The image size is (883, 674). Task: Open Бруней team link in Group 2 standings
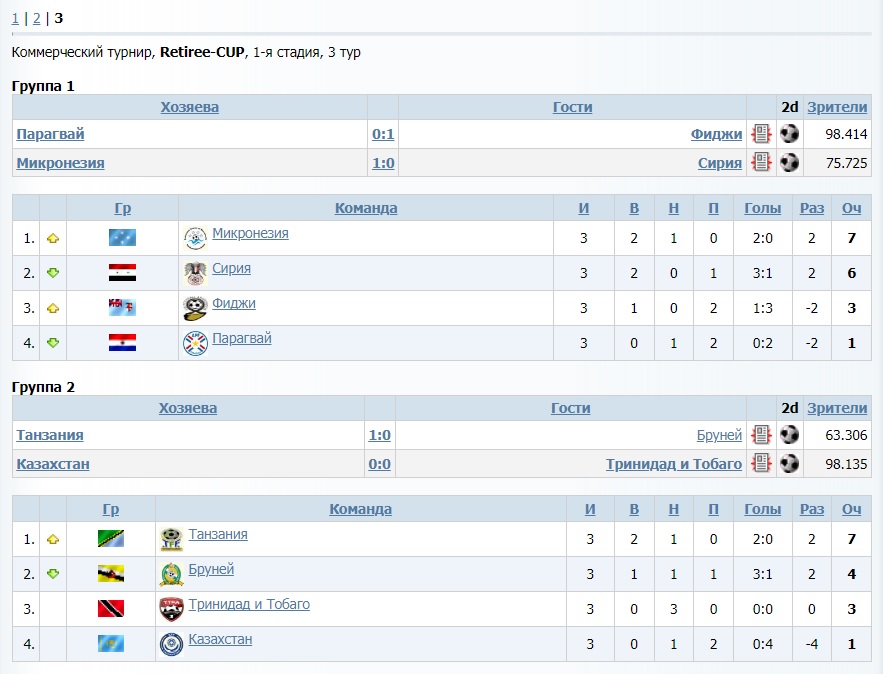(211, 569)
